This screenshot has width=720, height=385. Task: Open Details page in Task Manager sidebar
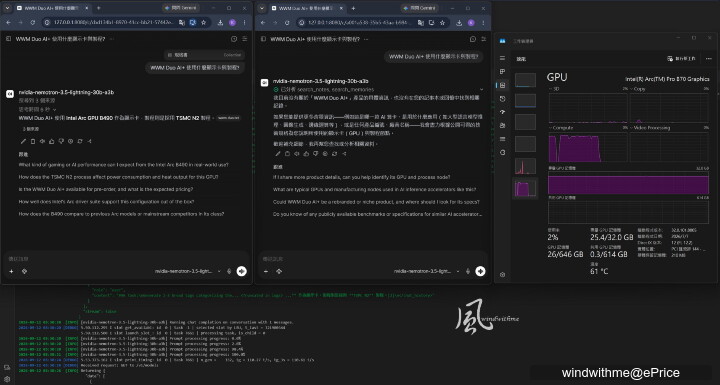click(502, 139)
